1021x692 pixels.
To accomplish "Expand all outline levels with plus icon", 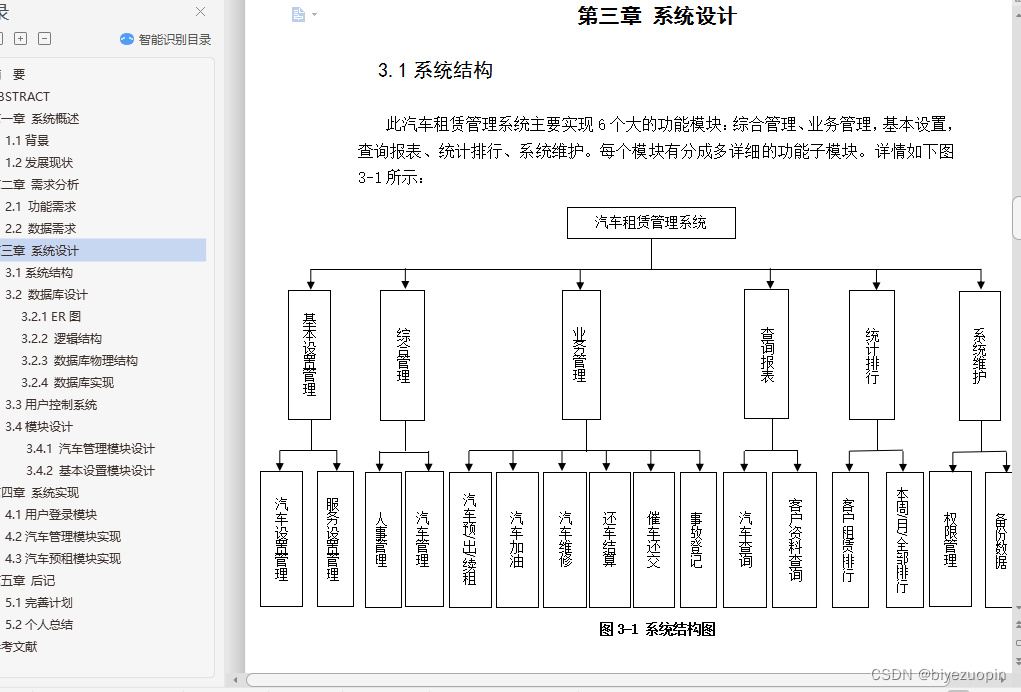I will click(21, 38).
